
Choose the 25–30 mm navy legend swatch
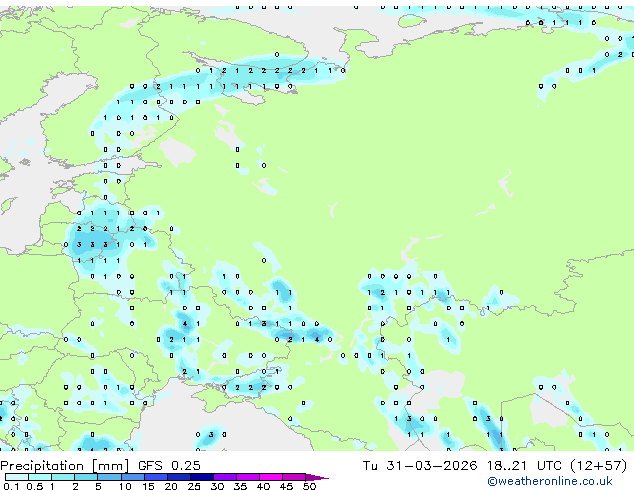point(201,477)
